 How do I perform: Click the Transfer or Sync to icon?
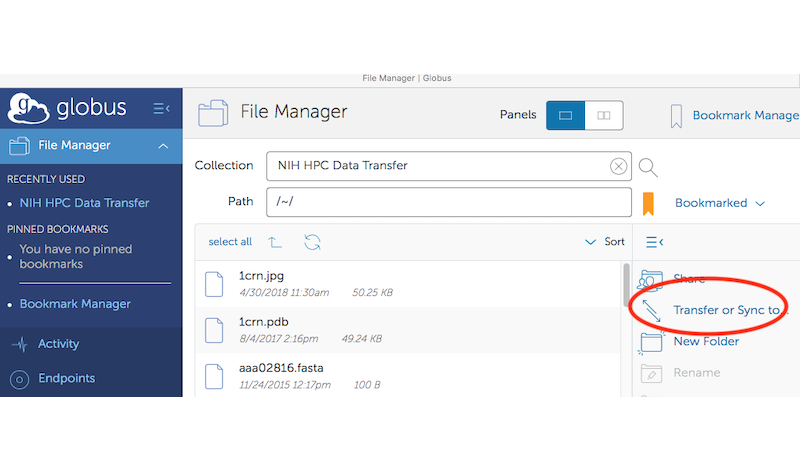click(x=651, y=311)
